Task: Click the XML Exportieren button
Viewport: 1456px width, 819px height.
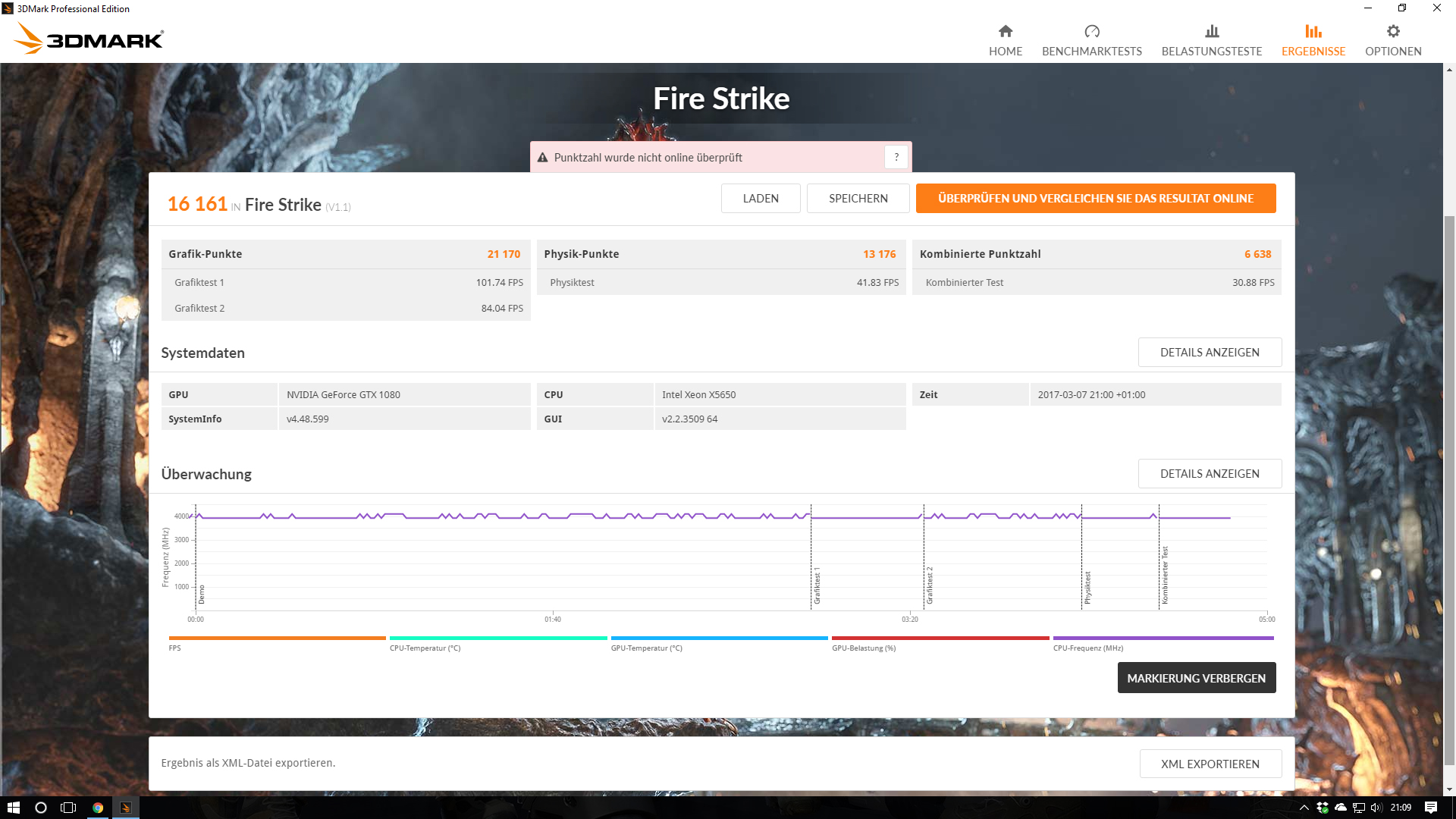Action: point(1210,764)
